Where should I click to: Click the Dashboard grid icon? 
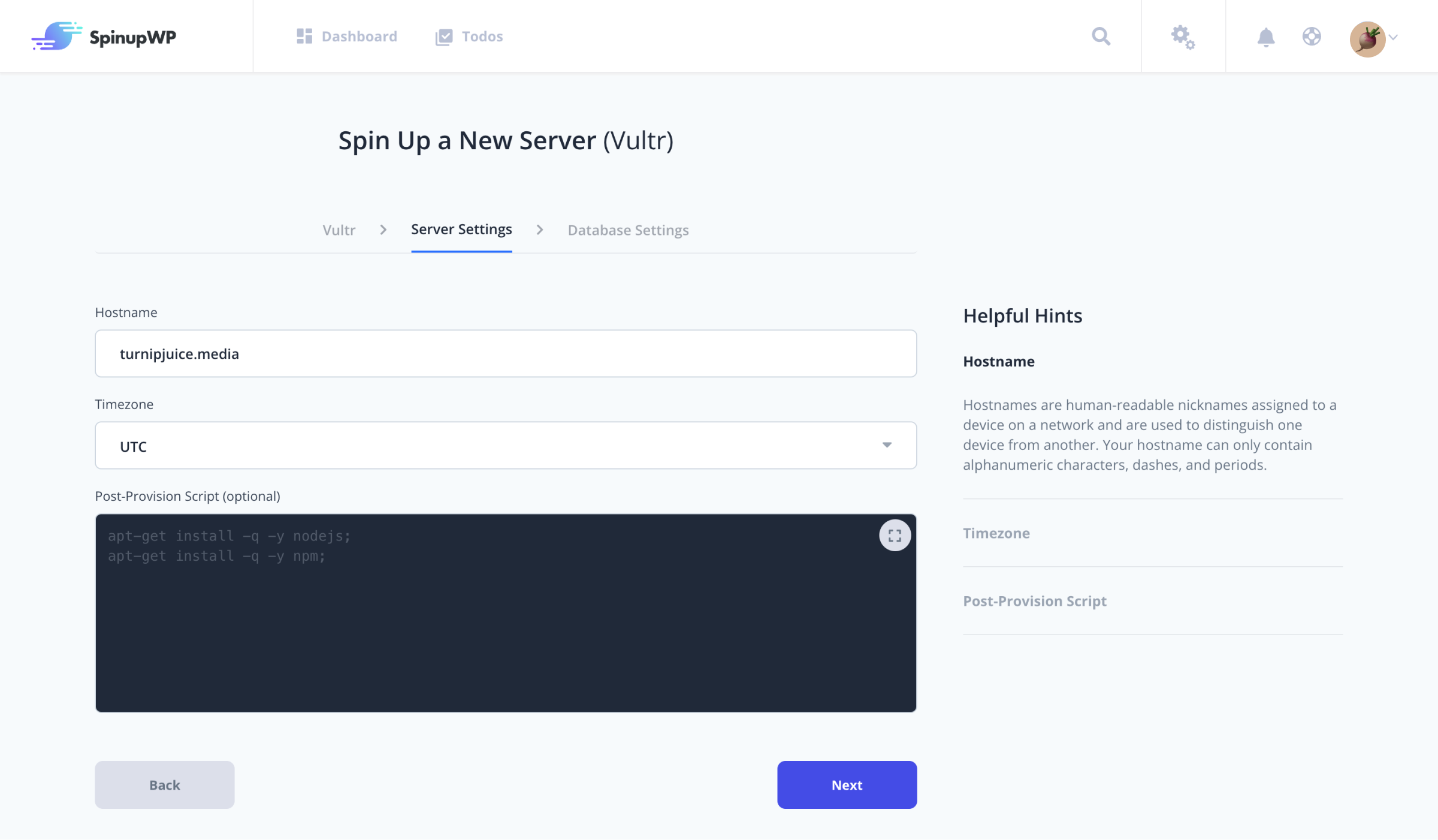(x=305, y=36)
